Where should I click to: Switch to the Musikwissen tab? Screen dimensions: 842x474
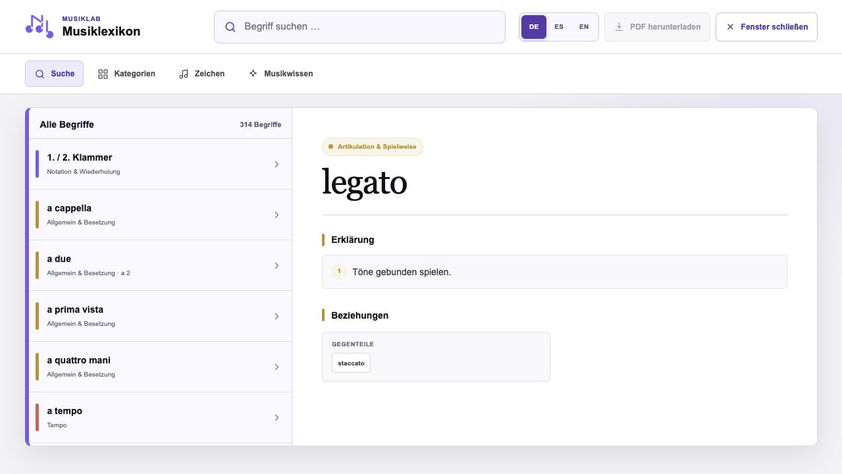281,74
